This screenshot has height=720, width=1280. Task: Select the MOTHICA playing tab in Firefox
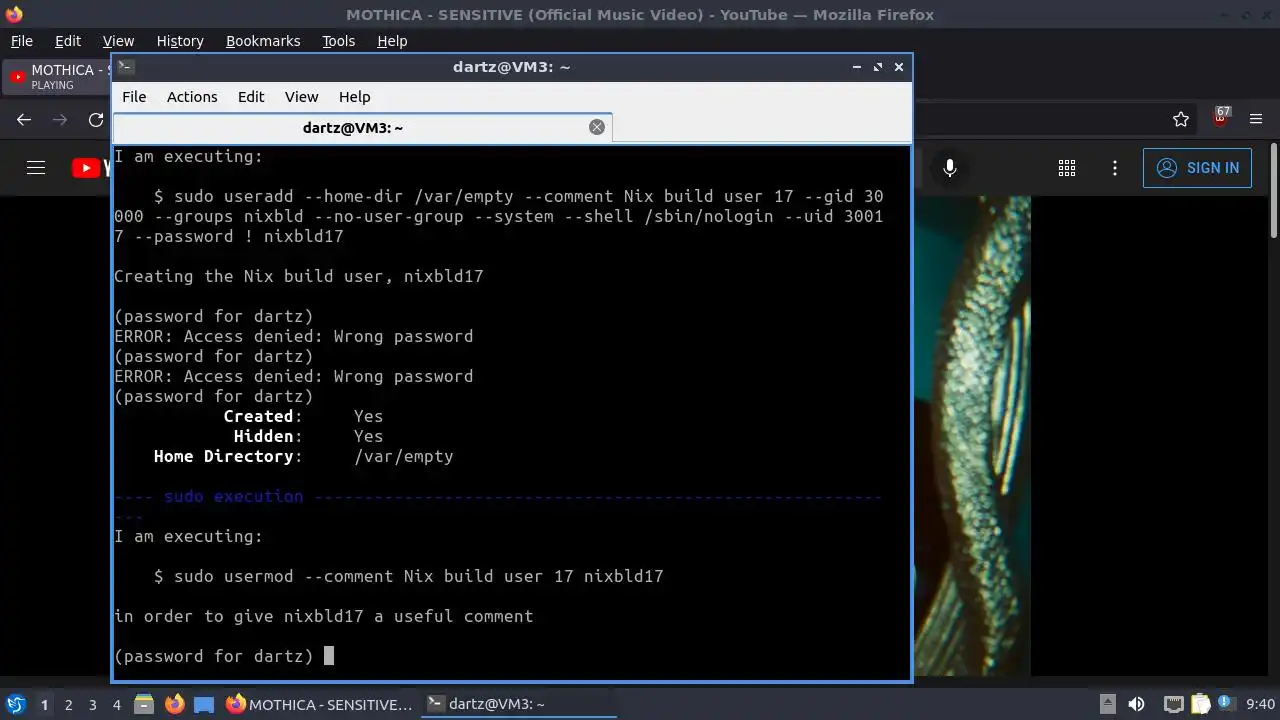tap(57, 77)
